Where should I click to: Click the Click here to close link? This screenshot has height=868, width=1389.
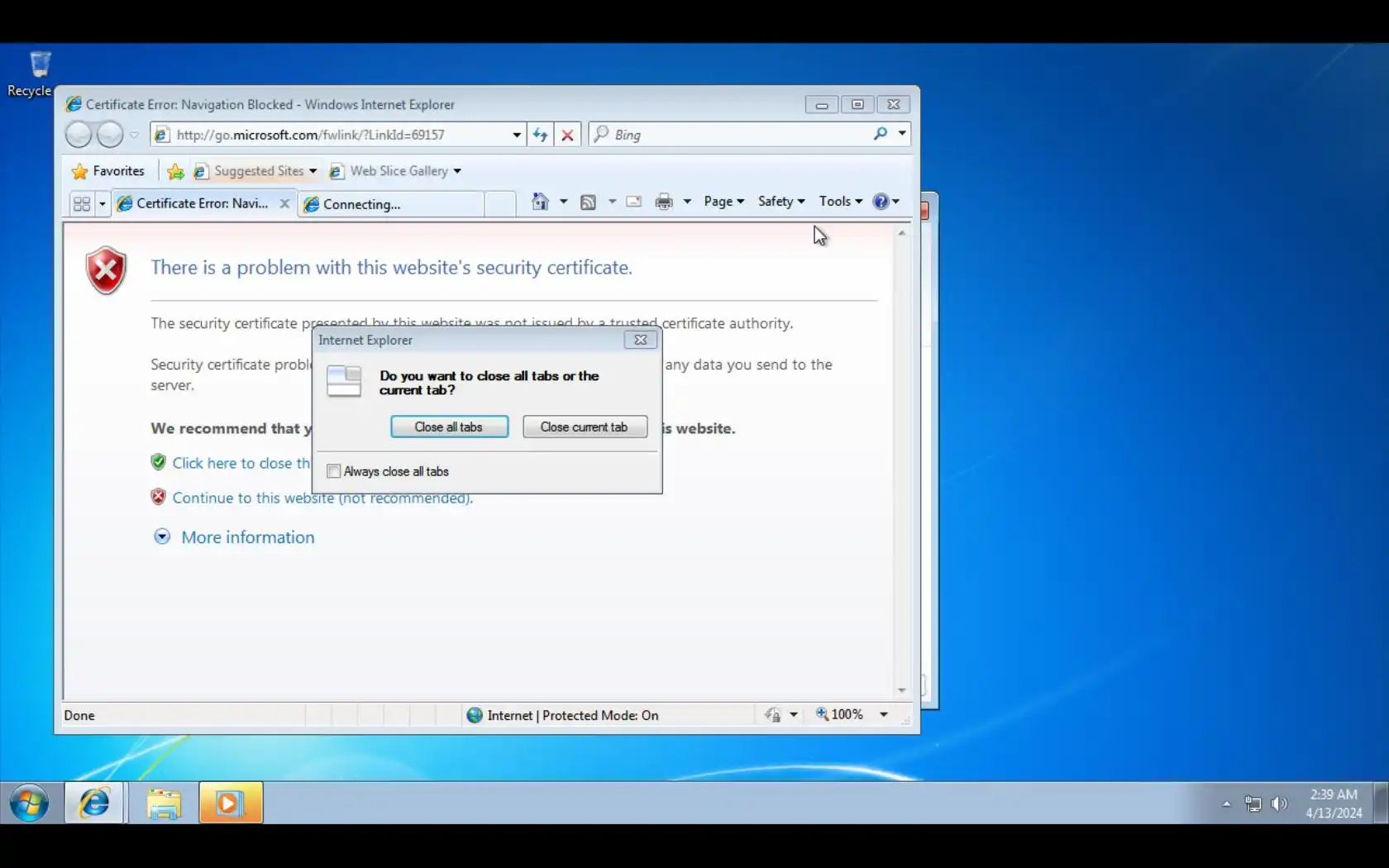(241, 463)
